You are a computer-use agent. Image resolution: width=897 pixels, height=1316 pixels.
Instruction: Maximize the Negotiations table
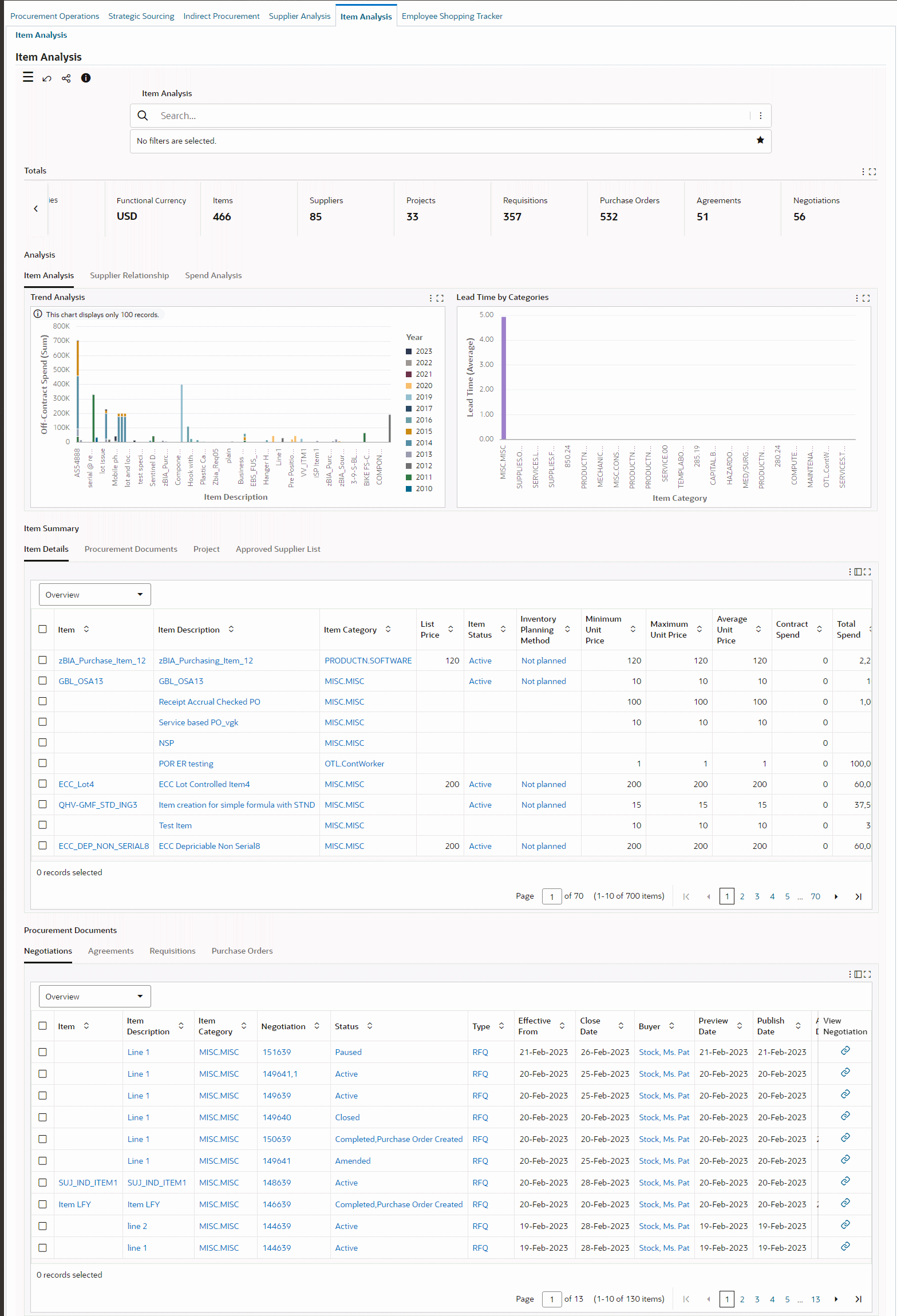click(x=867, y=974)
